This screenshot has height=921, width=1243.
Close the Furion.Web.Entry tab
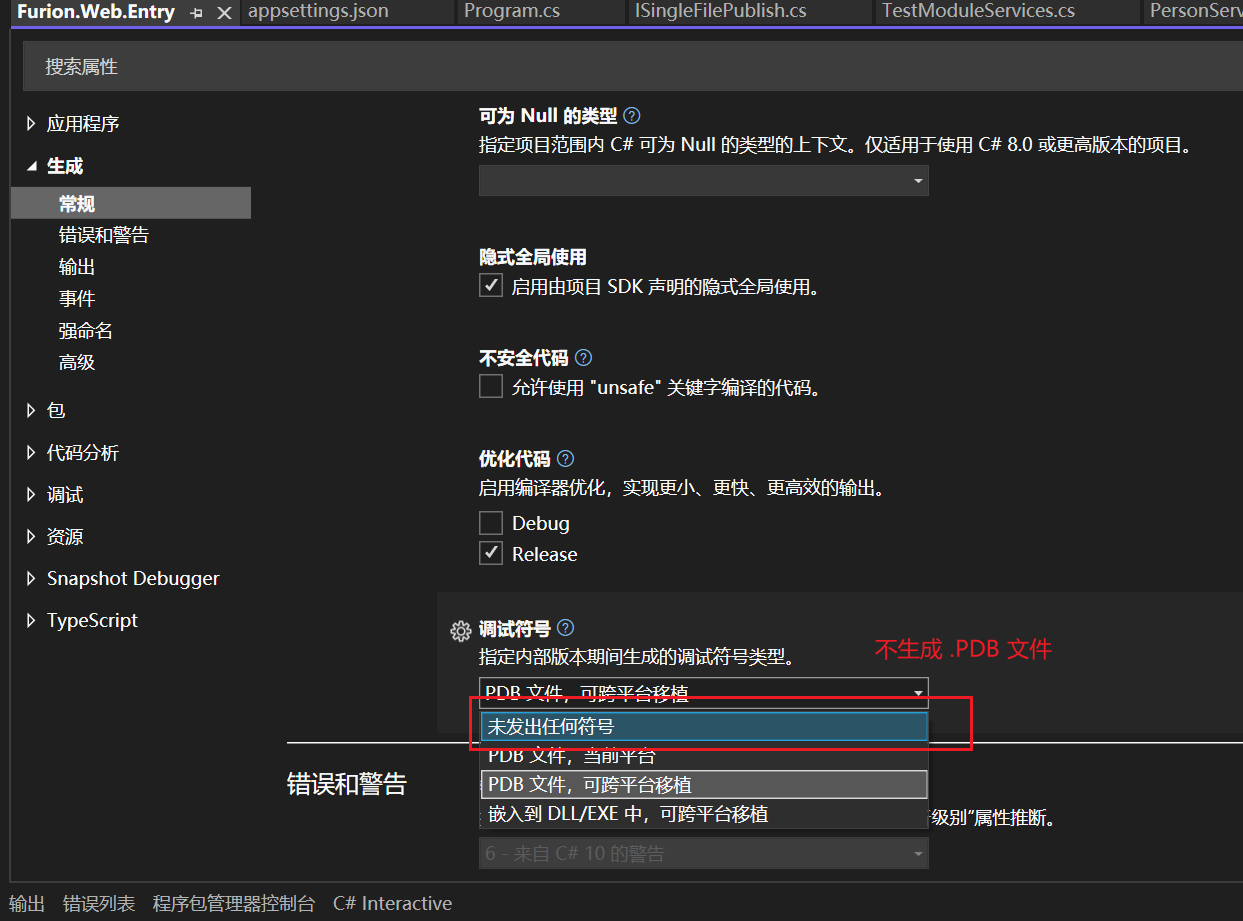coord(224,13)
